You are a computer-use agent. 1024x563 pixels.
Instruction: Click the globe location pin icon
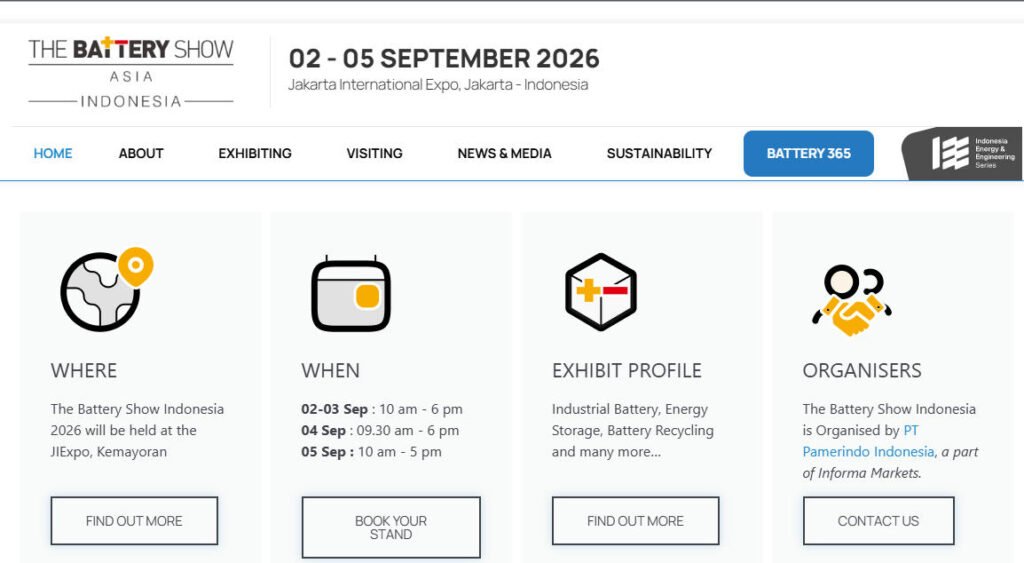[106, 290]
